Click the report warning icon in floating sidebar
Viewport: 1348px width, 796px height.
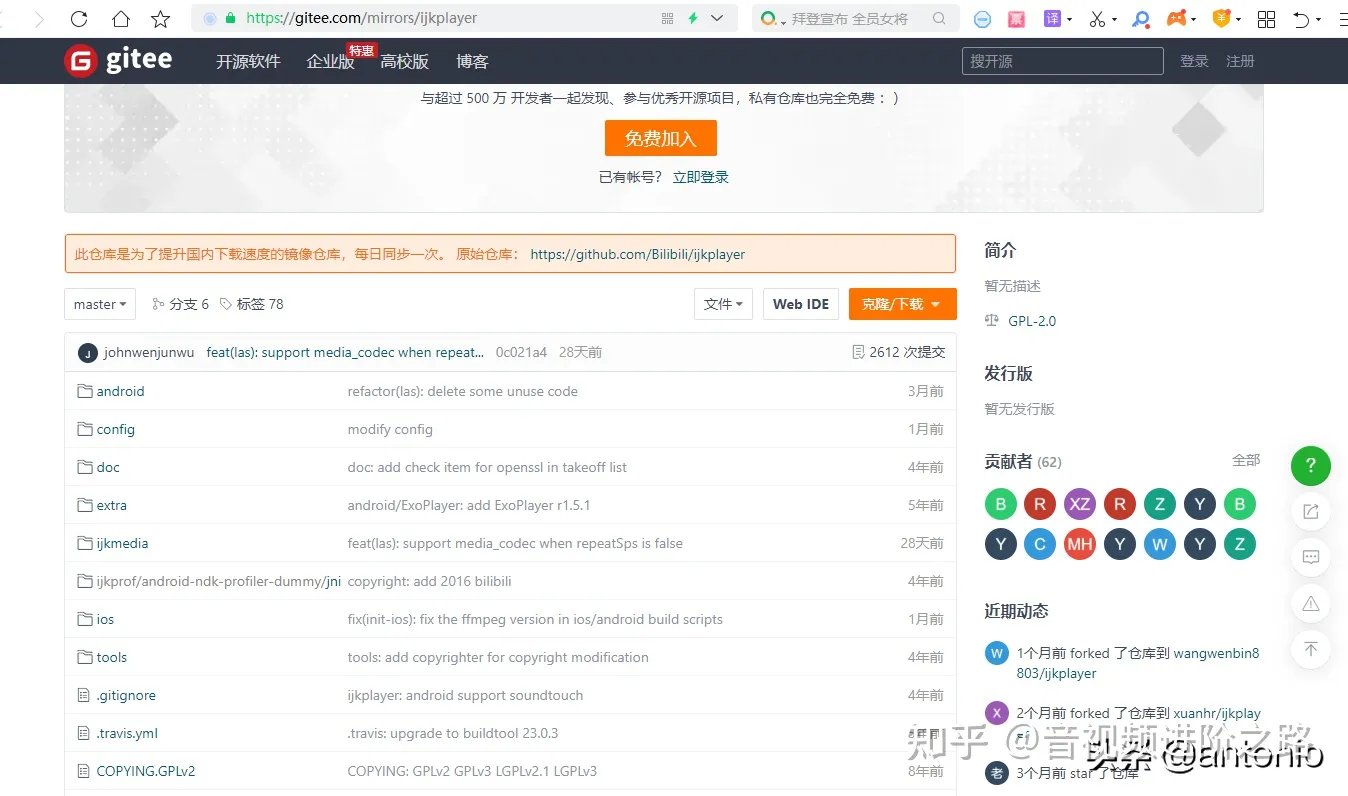point(1310,603)
